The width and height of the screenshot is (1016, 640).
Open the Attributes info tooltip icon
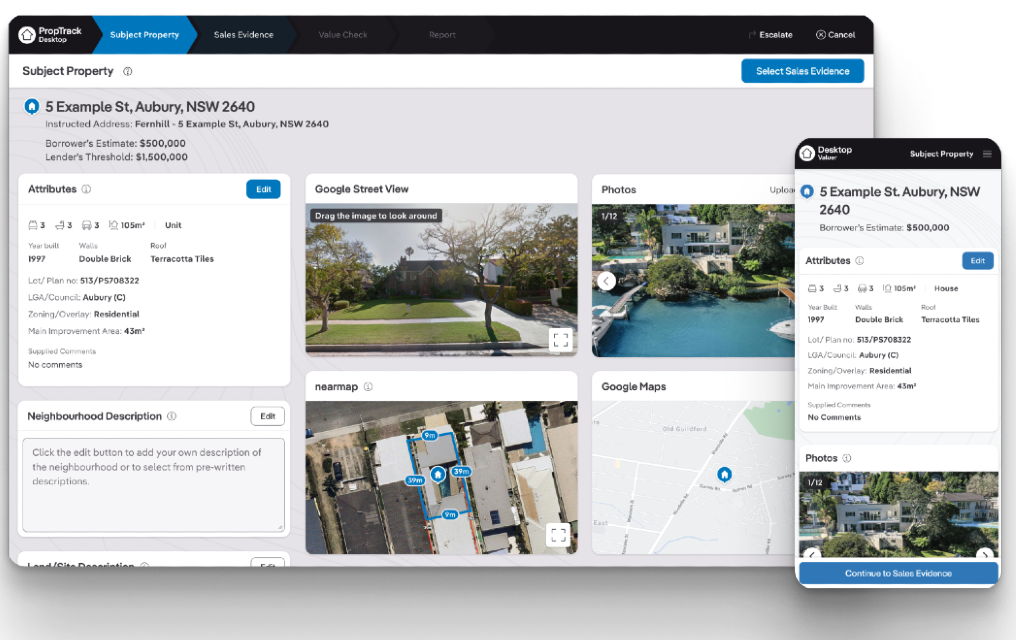click(87, 189)
